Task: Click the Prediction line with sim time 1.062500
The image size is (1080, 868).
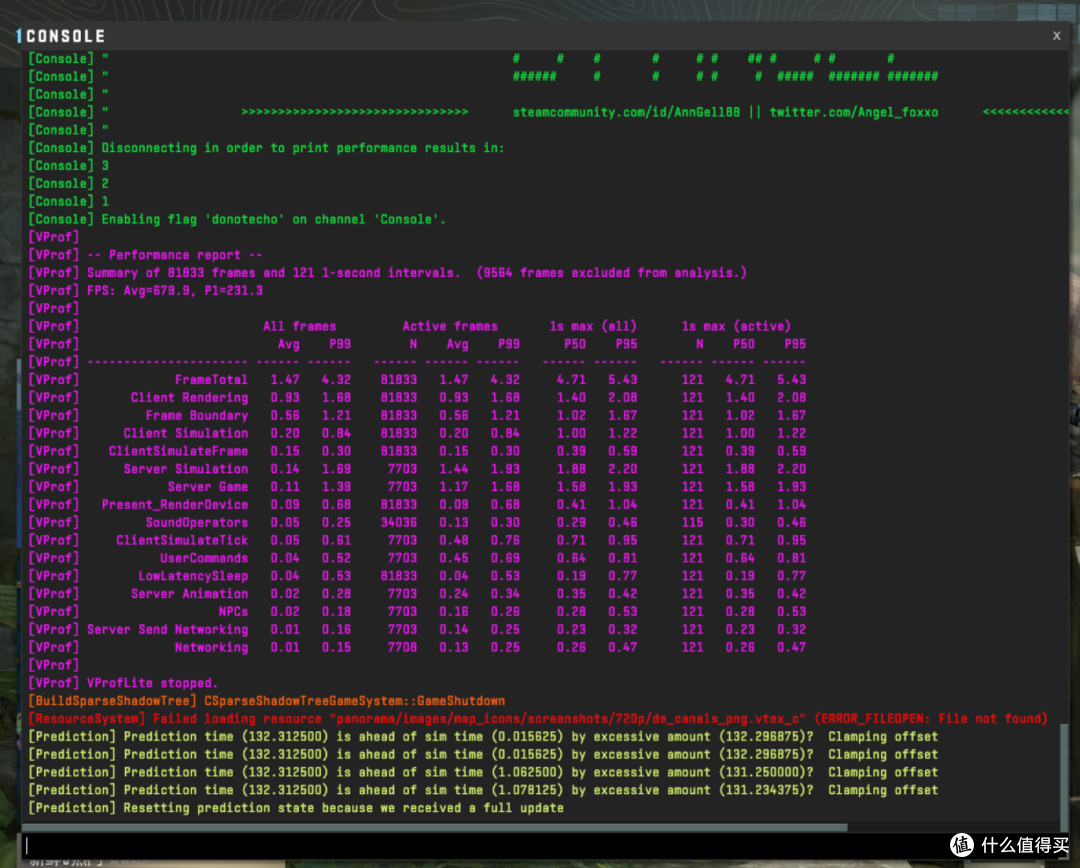Action: click(x=483, y=772)
